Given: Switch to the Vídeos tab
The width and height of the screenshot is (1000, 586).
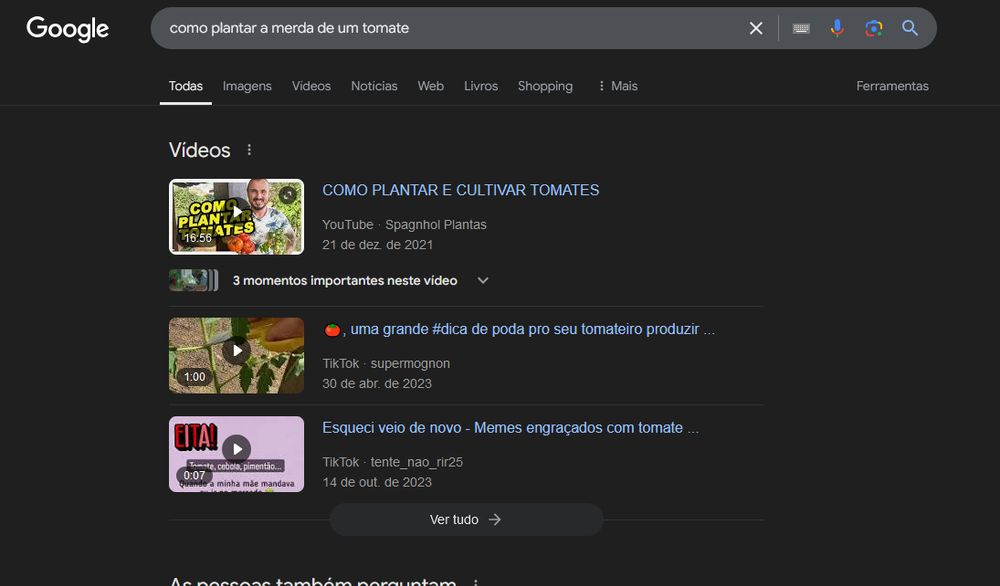Looking at the screenshot, I should 311,86.
